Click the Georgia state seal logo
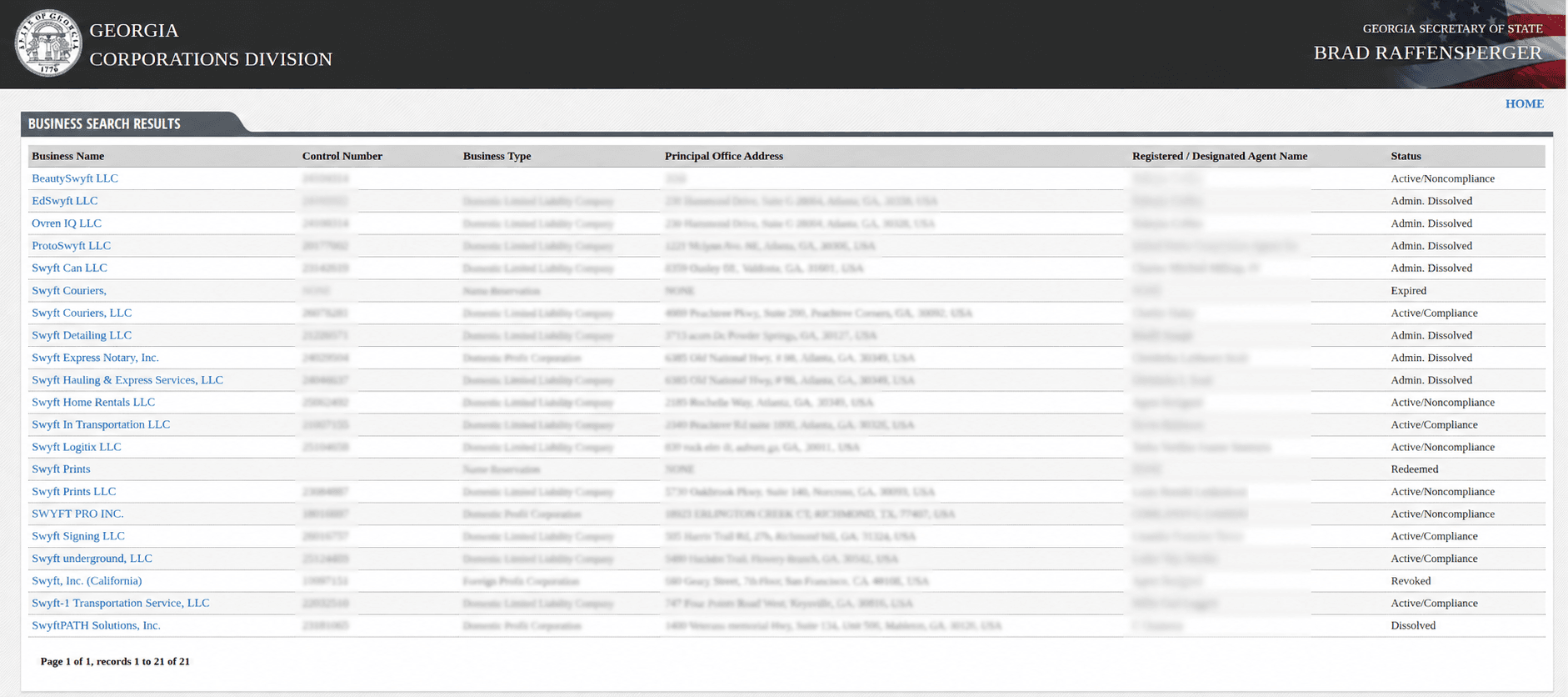1568x697 pixels. pos(48,43)
